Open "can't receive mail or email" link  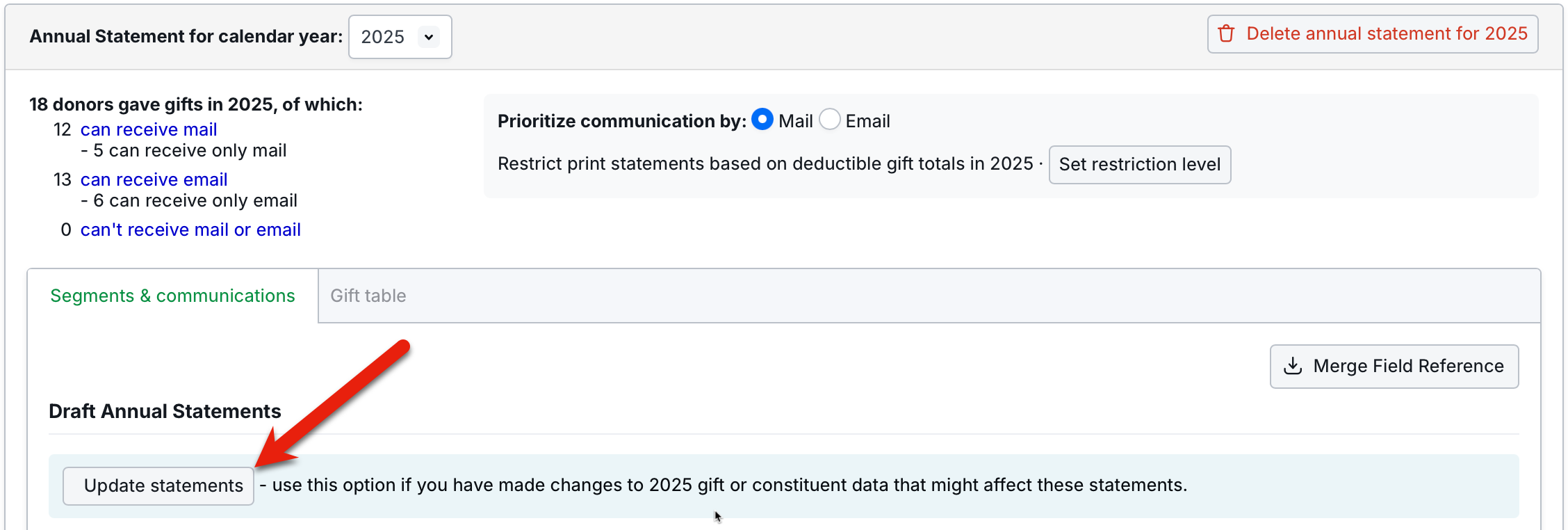[x=190, y=230]
